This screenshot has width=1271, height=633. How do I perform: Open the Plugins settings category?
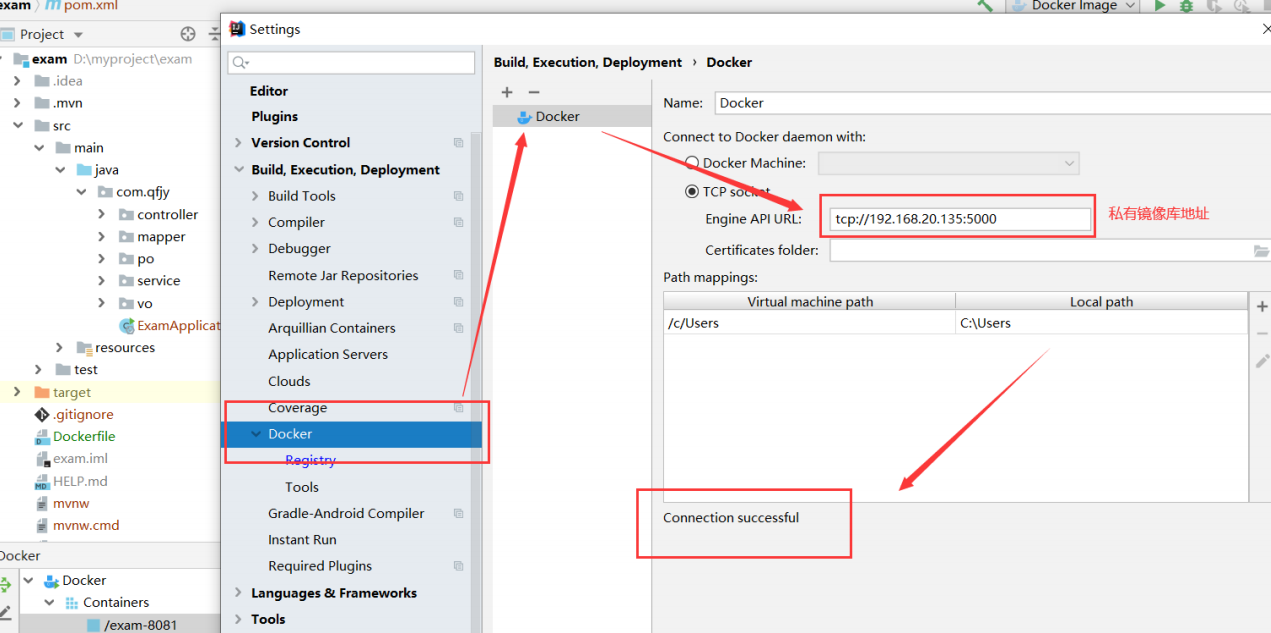tap(275, 117)
